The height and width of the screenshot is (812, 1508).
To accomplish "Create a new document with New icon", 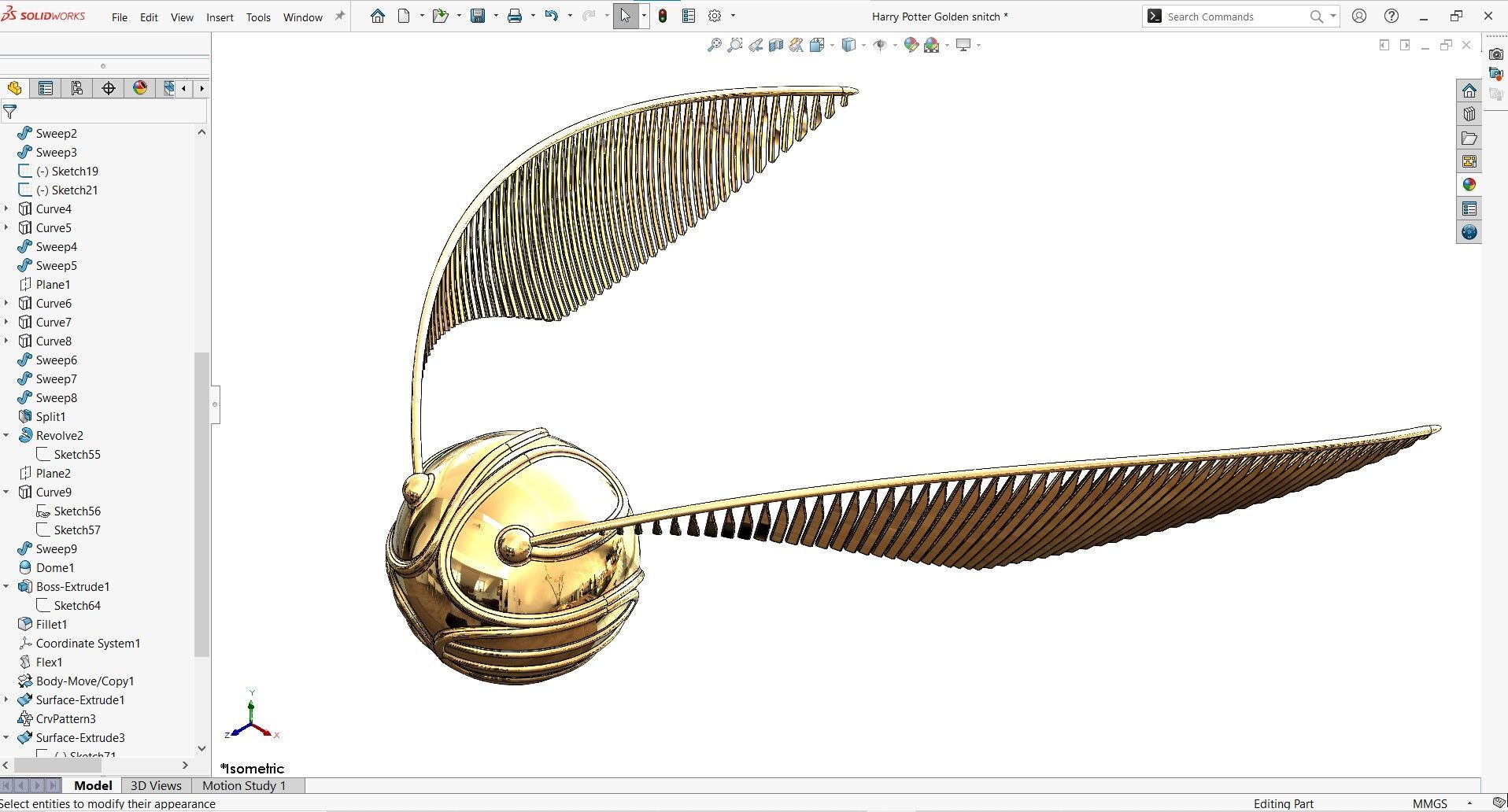I will coord(404,16).
